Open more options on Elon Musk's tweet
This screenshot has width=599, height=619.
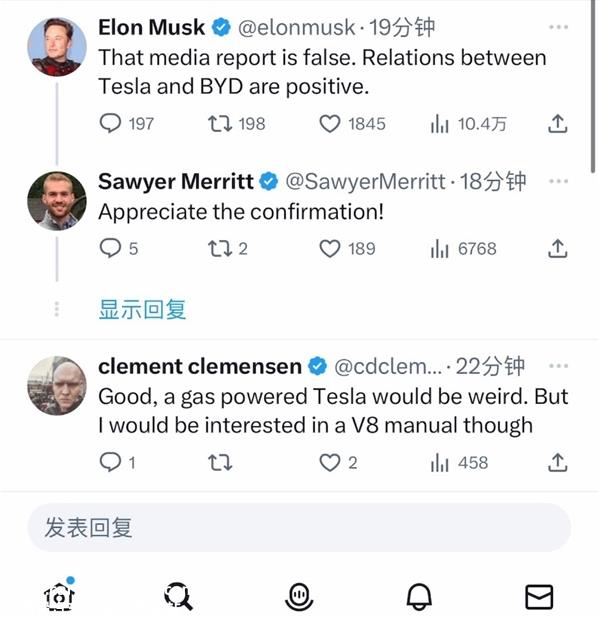tap(558, 27)
